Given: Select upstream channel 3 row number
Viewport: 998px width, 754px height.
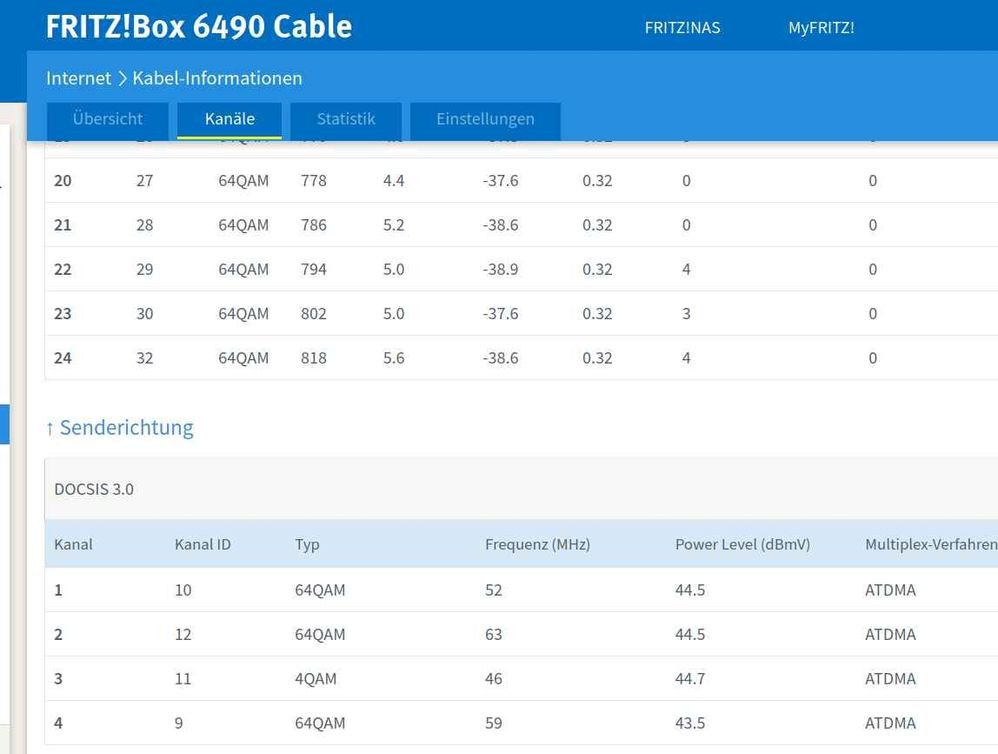Looking at the screenshot, I should 58,680.
